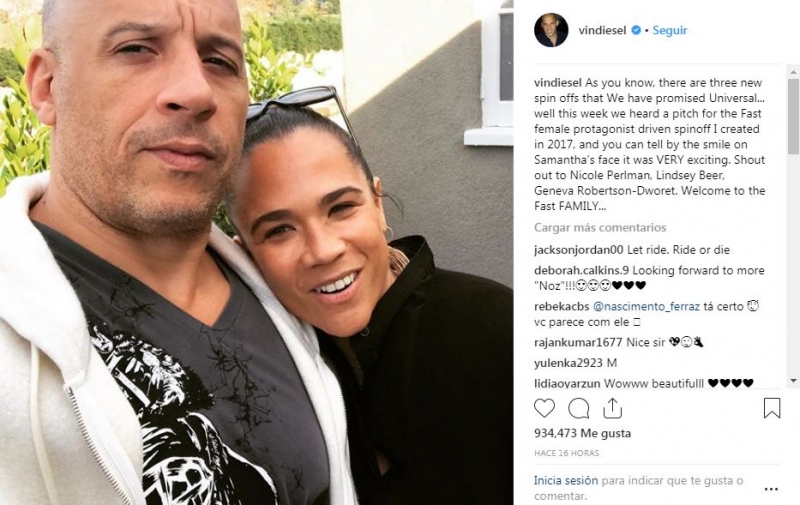Share the post using the upload arrow icon
Image resolution: width=800 pixels, height=505 pixels.
click(612, 408)
